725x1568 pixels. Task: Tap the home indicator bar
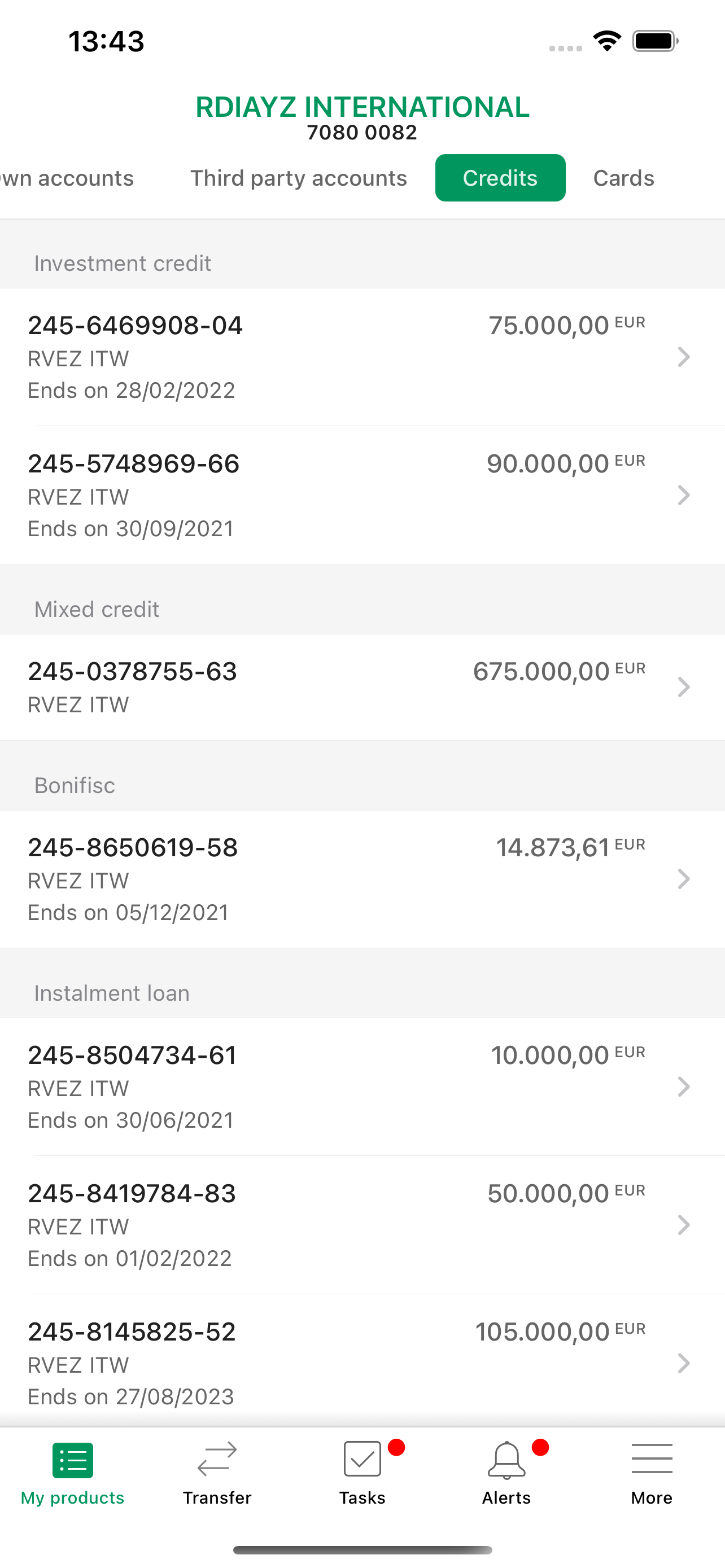[x=362, y=1550]
